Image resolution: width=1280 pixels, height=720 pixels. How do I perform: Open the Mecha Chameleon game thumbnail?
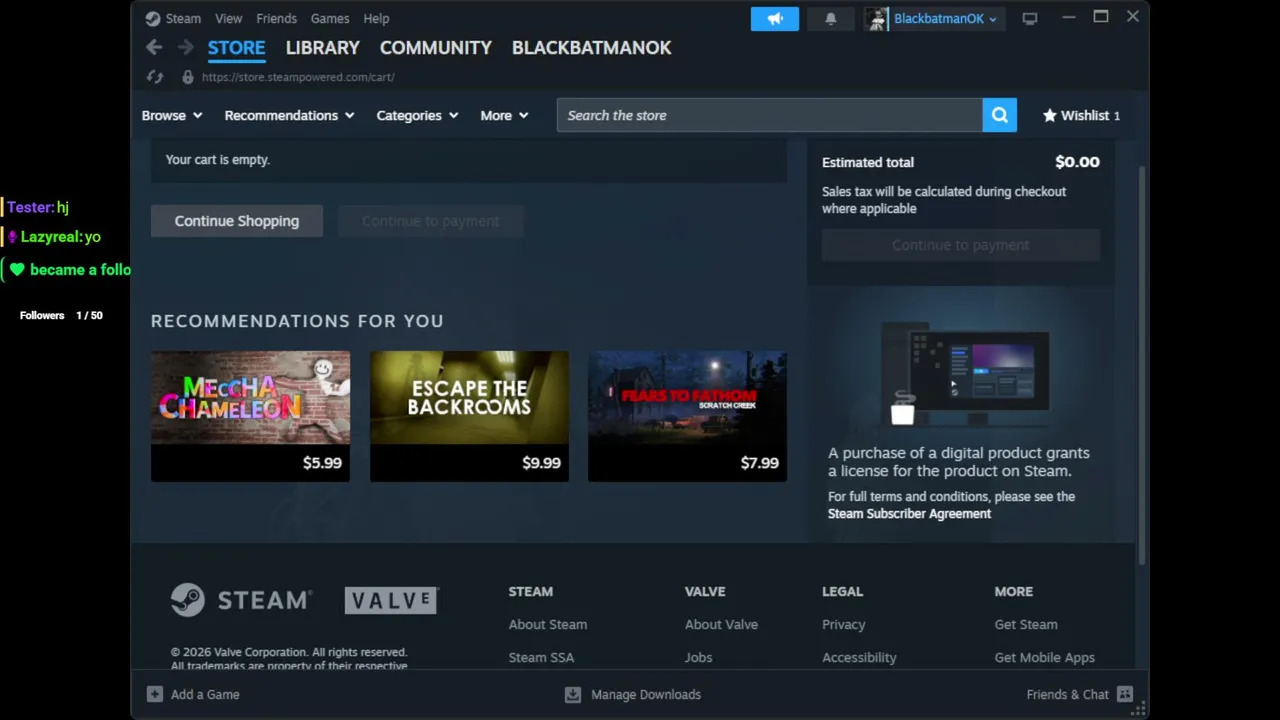[250, 397]
